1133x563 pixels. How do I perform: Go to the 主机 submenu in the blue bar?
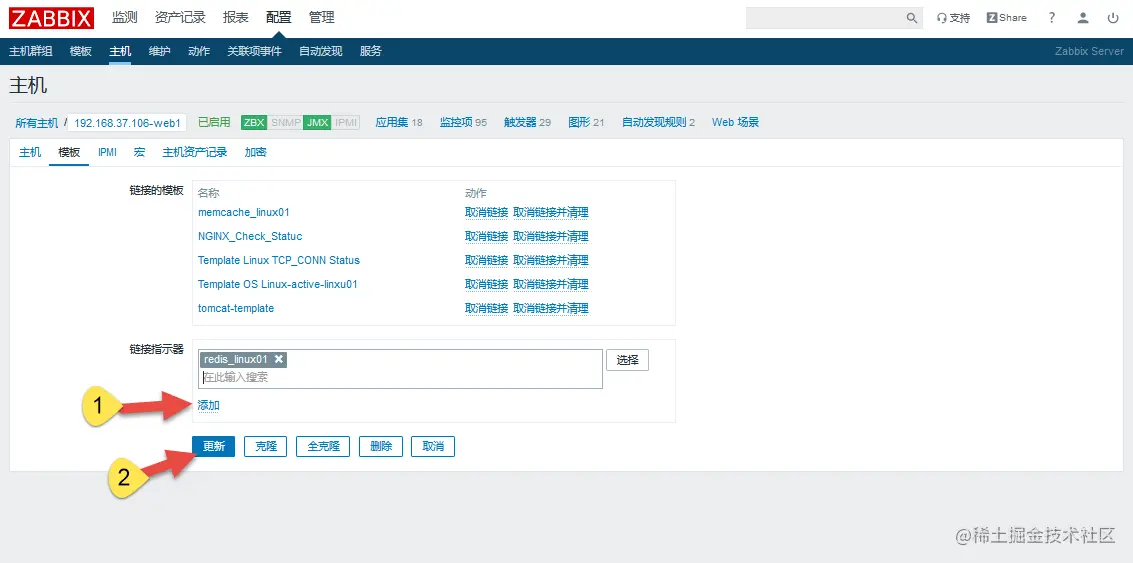120,51
